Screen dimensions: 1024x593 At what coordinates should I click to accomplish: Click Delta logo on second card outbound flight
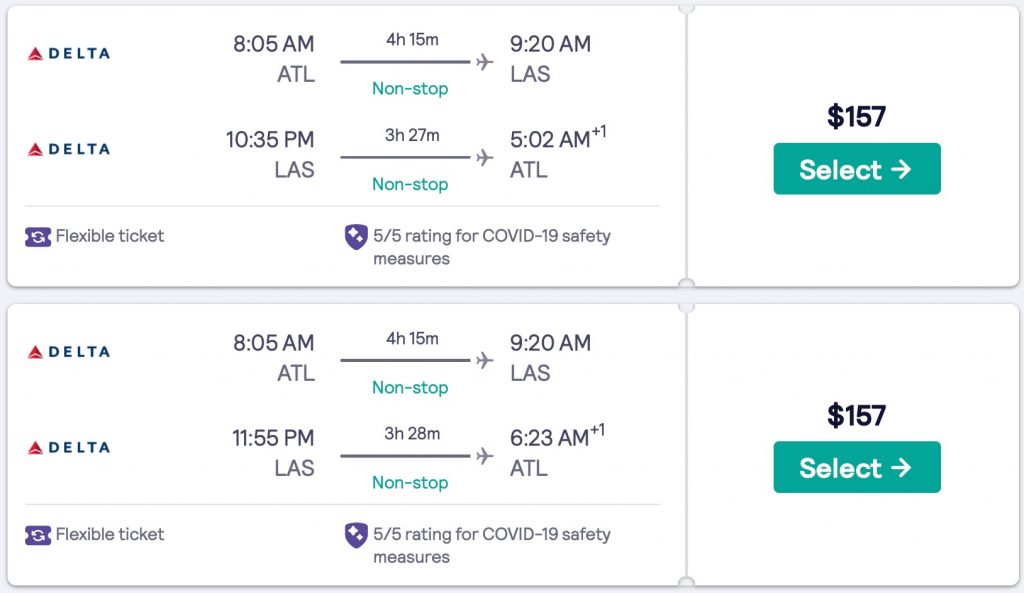pos(68,352)
